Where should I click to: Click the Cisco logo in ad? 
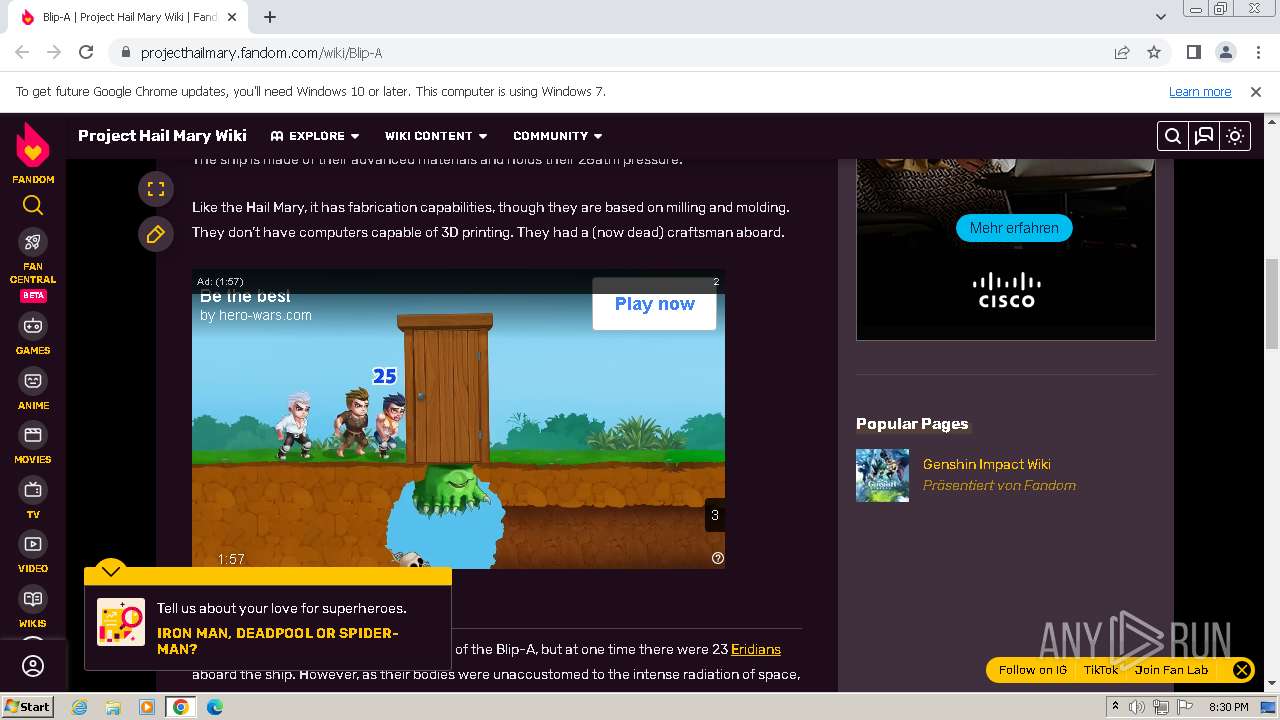[x=1006, y=290]
